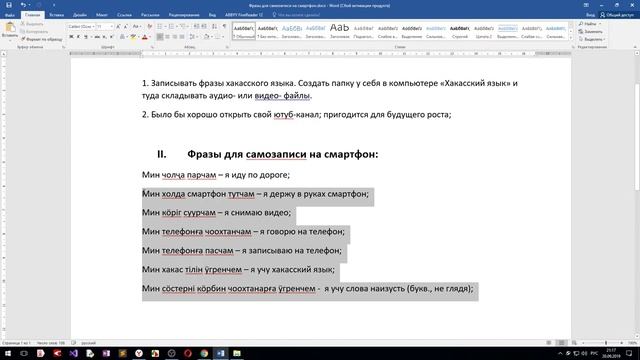Create a numbered list
Screen dimensions: 640x360
172,27
